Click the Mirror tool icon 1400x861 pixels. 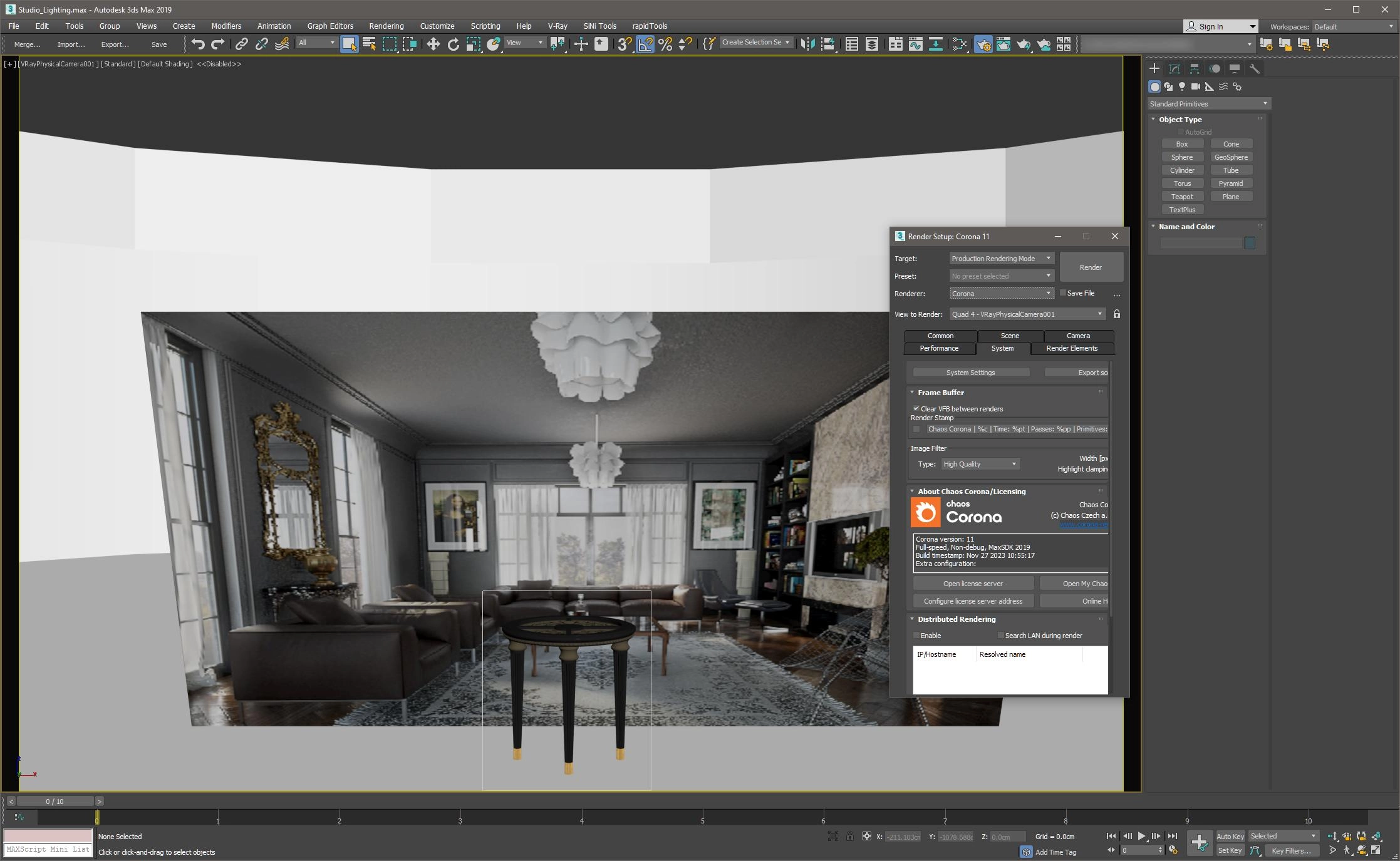click(807, 44)
